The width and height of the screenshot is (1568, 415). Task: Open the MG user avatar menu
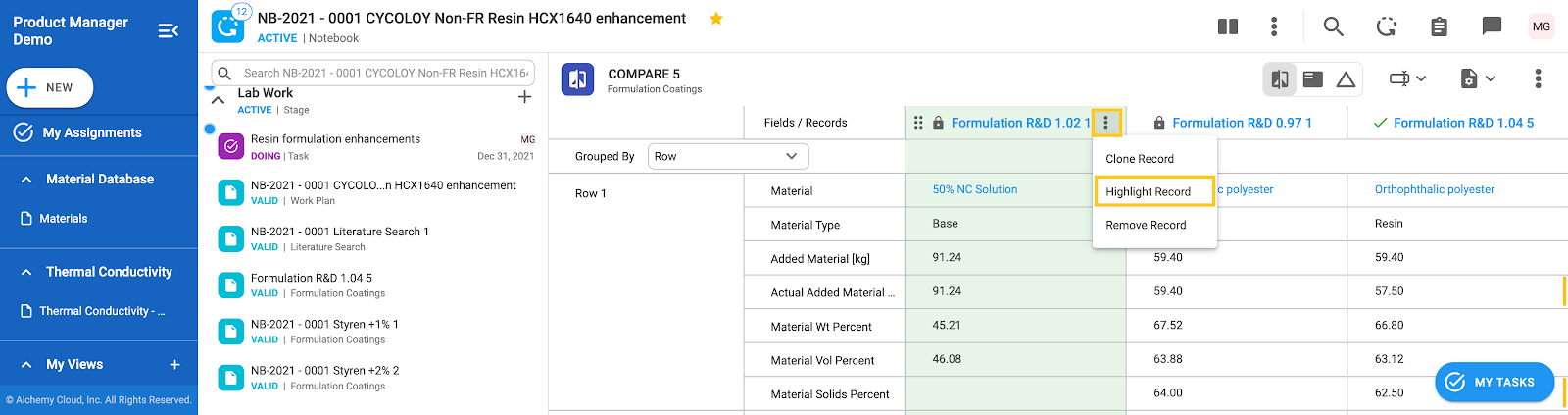[x=1542, y=26]
